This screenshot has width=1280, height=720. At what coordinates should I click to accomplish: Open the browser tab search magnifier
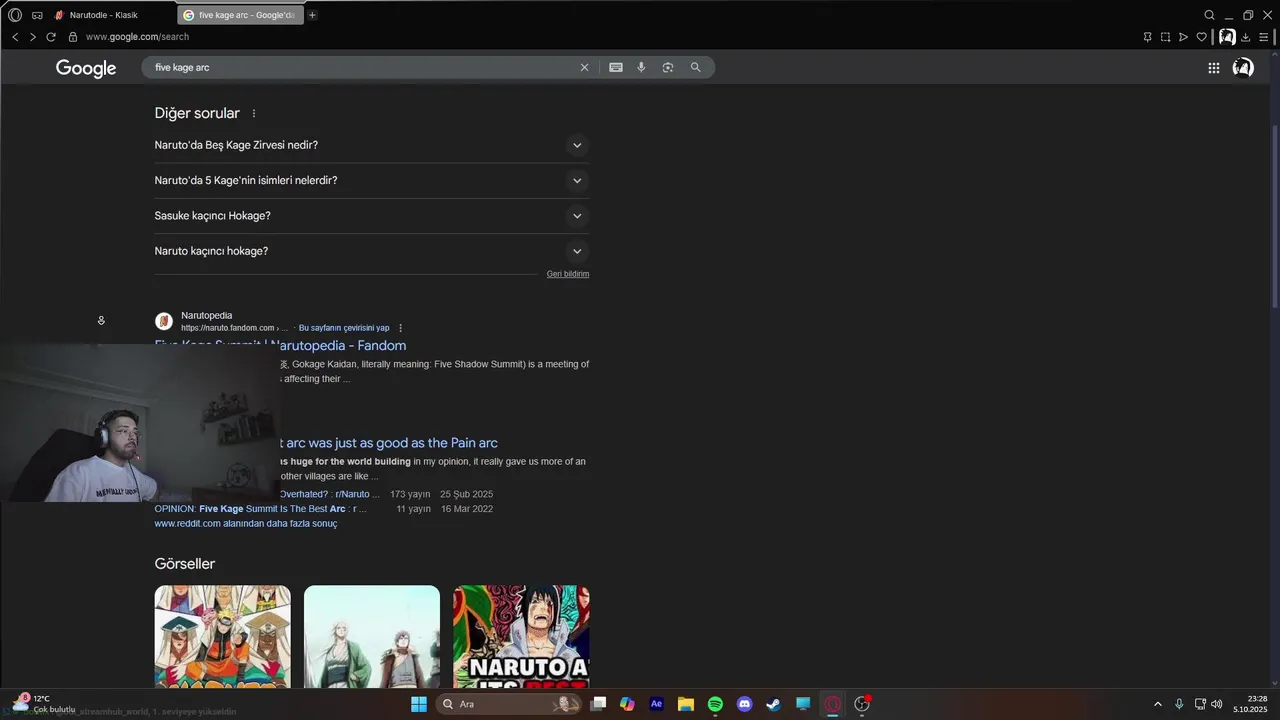click(x=1209, y=15)
